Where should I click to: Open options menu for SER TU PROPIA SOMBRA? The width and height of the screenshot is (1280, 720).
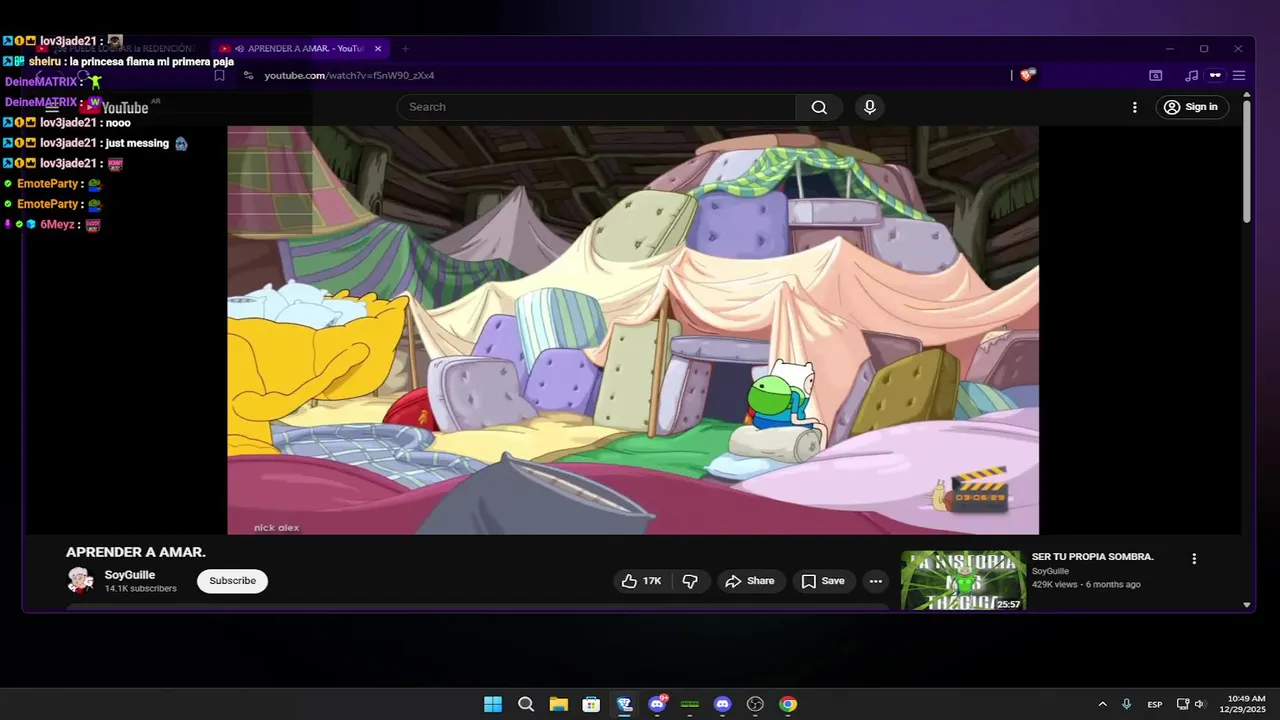[x=1194, y=559]
